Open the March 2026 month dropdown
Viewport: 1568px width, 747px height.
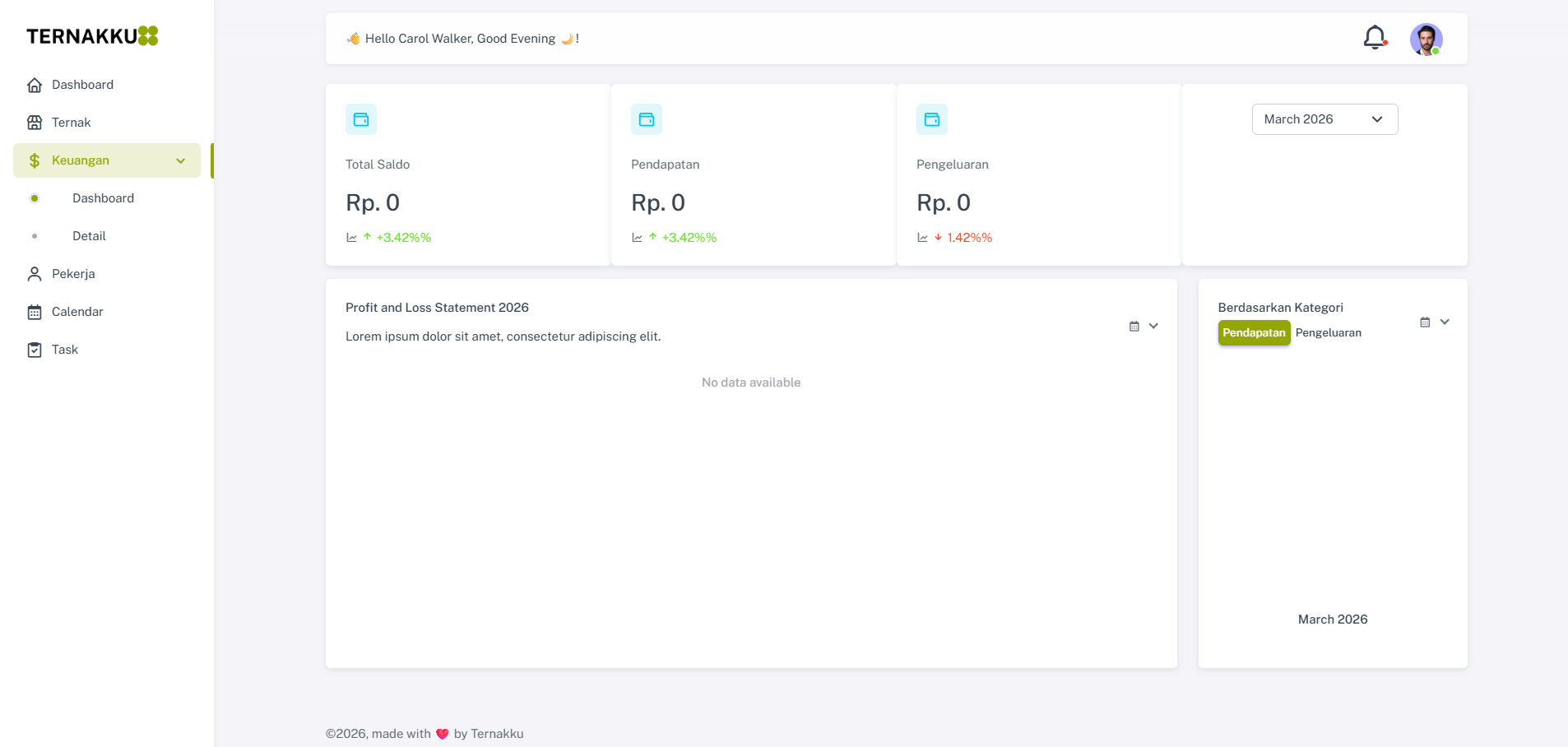[x=1324, y=119]
